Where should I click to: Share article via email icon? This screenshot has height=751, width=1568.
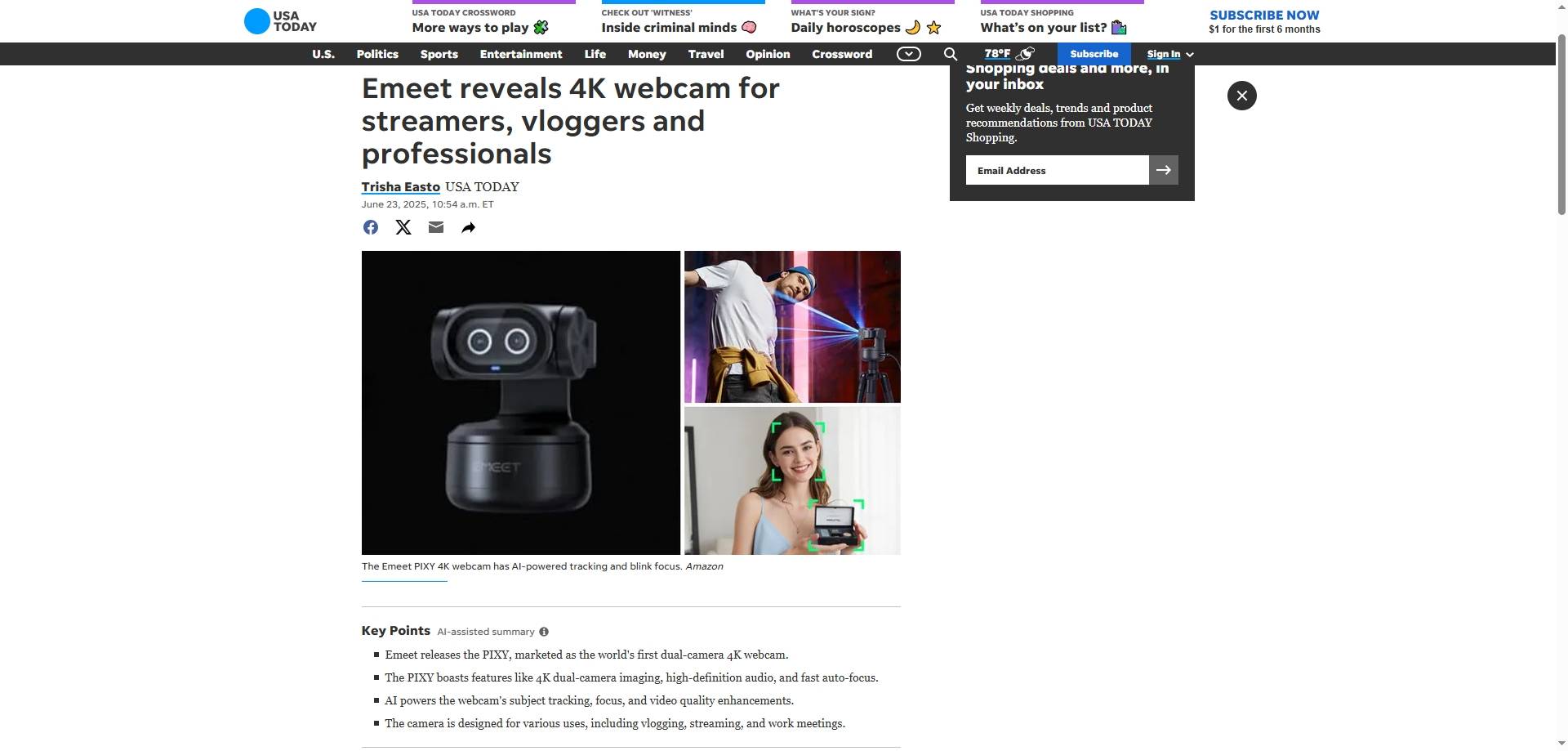(x=436, y=228)
